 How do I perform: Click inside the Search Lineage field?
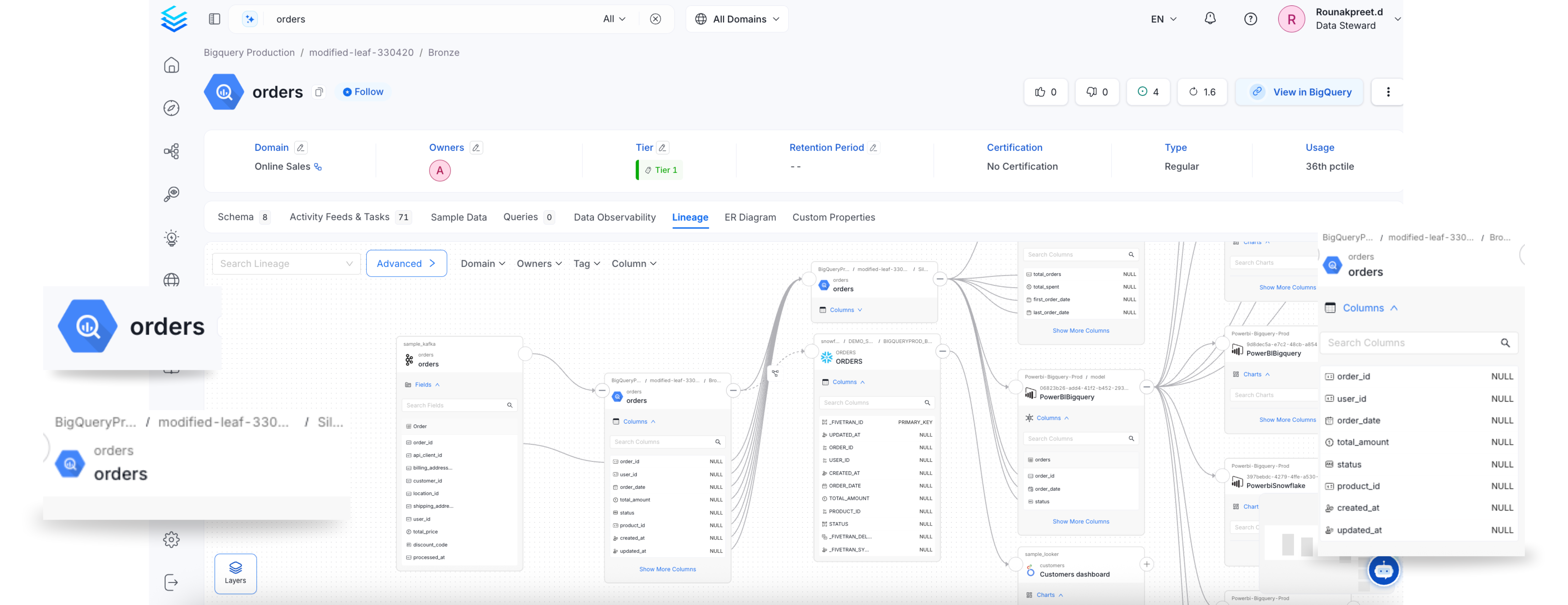[x=280, y=263]
